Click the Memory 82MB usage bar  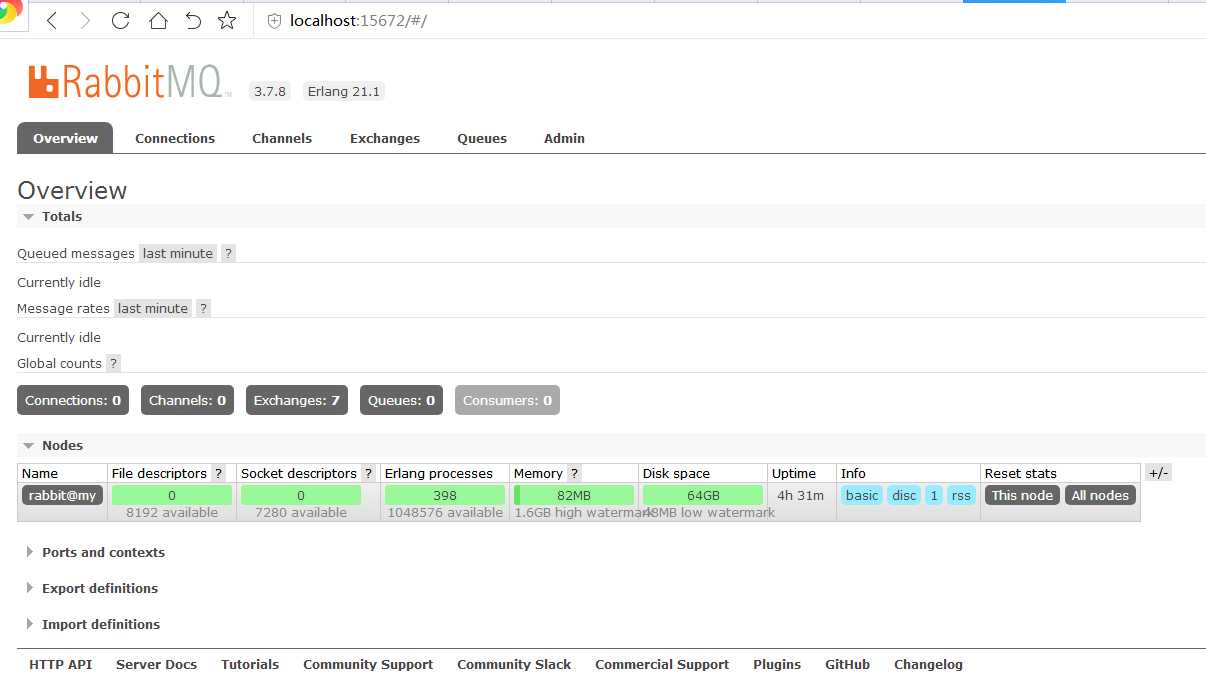pos(574,495)
